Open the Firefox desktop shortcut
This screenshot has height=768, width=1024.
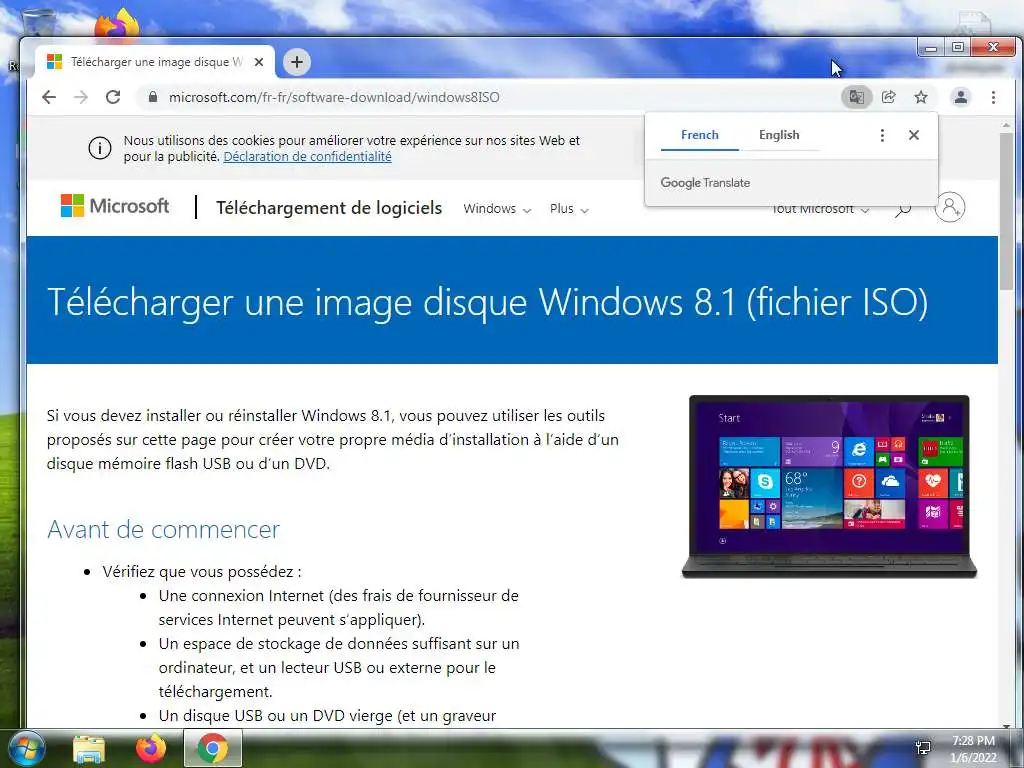(x=118, y=24)
